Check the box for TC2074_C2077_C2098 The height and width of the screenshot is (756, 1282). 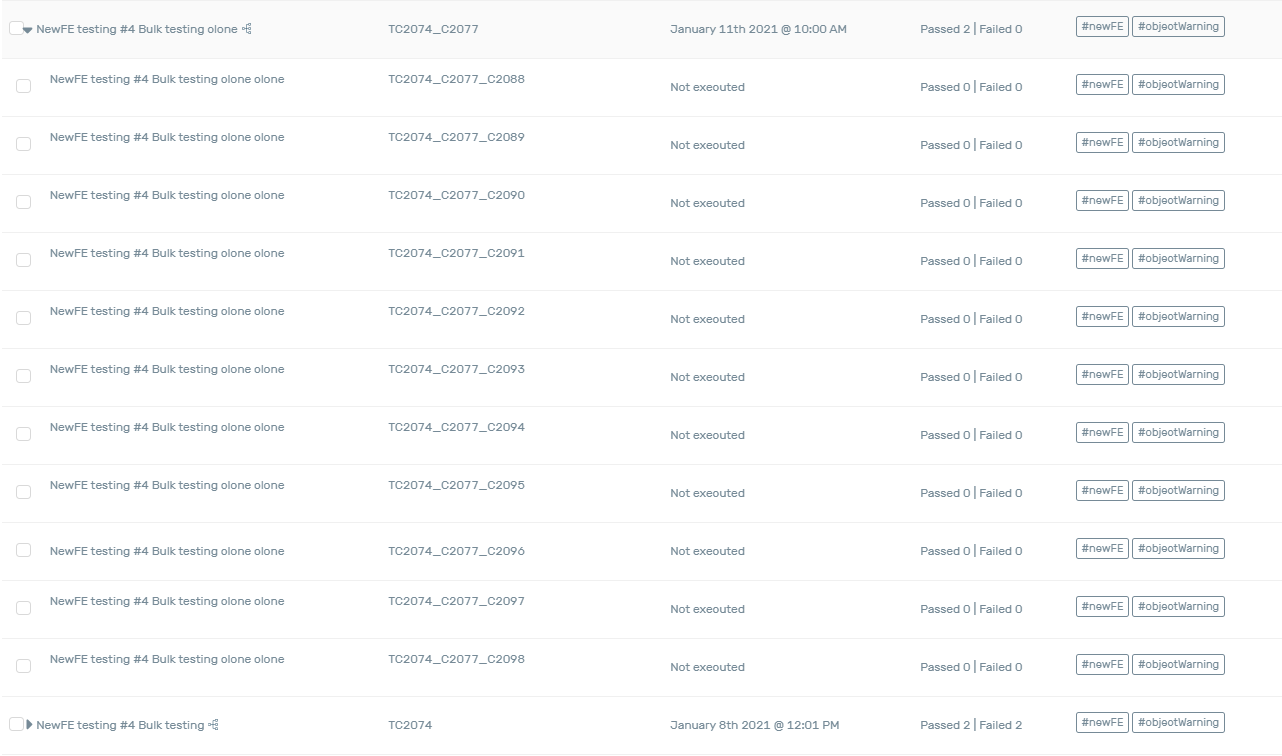24,667
